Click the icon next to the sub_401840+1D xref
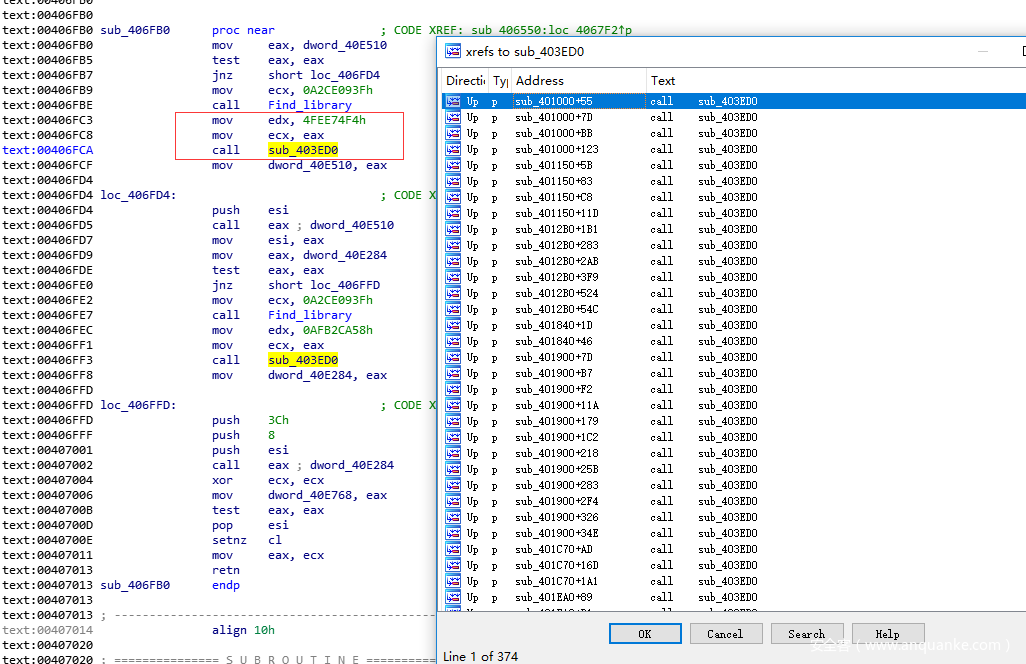Screen dimensions: 1026x664 [x=453, y=325]
